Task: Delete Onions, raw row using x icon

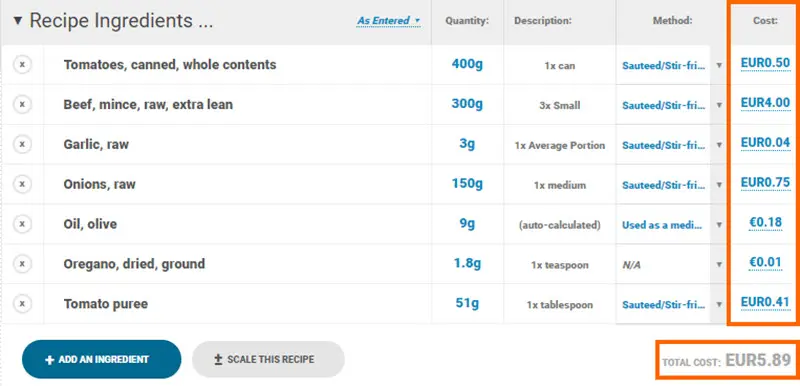Action: pos(22,184)
